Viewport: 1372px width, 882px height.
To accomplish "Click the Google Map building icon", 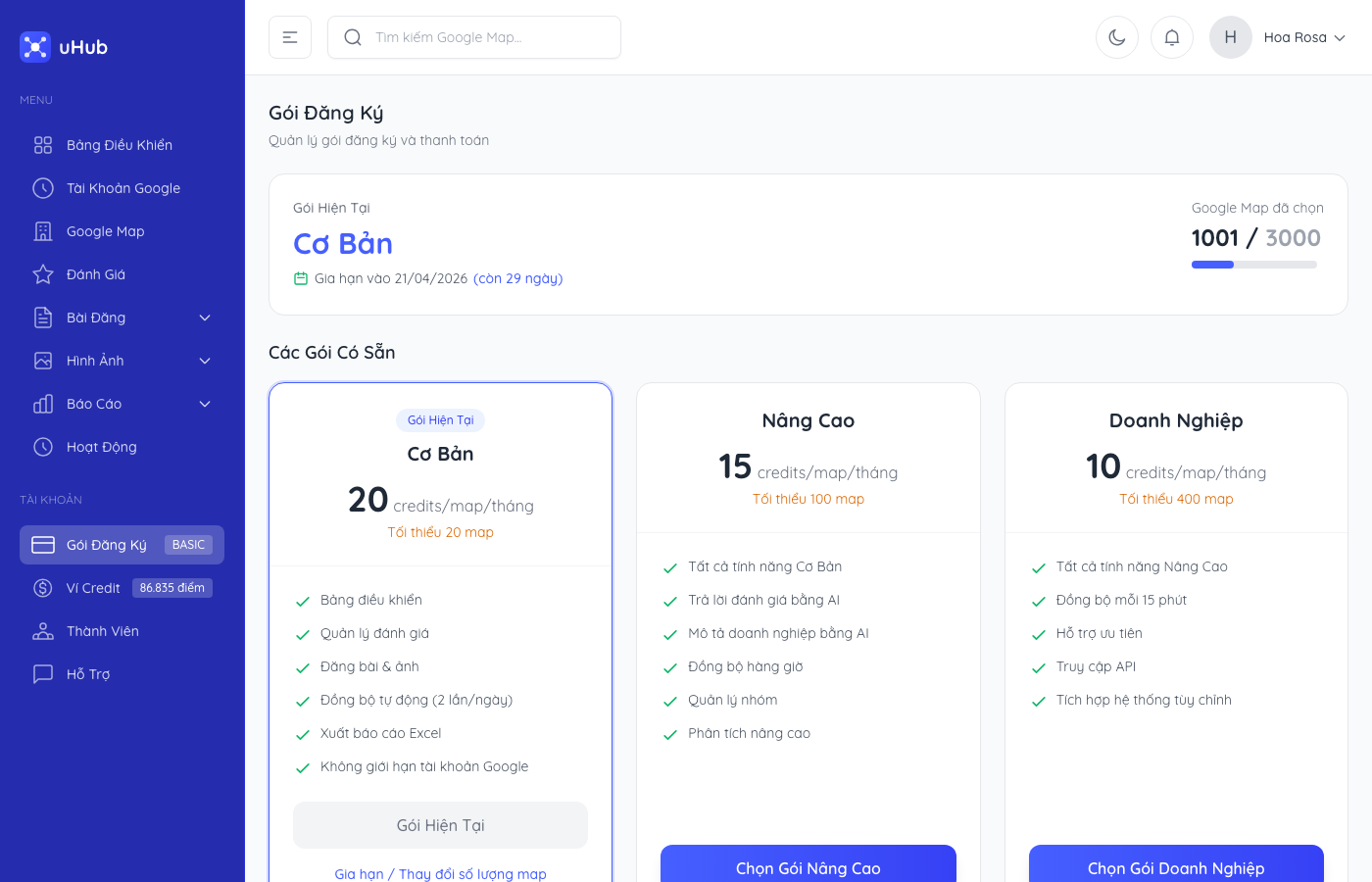I will pyautogui.click(x=43, y=231).
